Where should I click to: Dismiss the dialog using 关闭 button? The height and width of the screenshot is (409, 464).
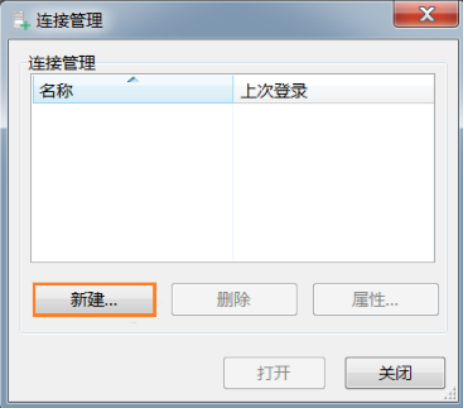[395, 373]
